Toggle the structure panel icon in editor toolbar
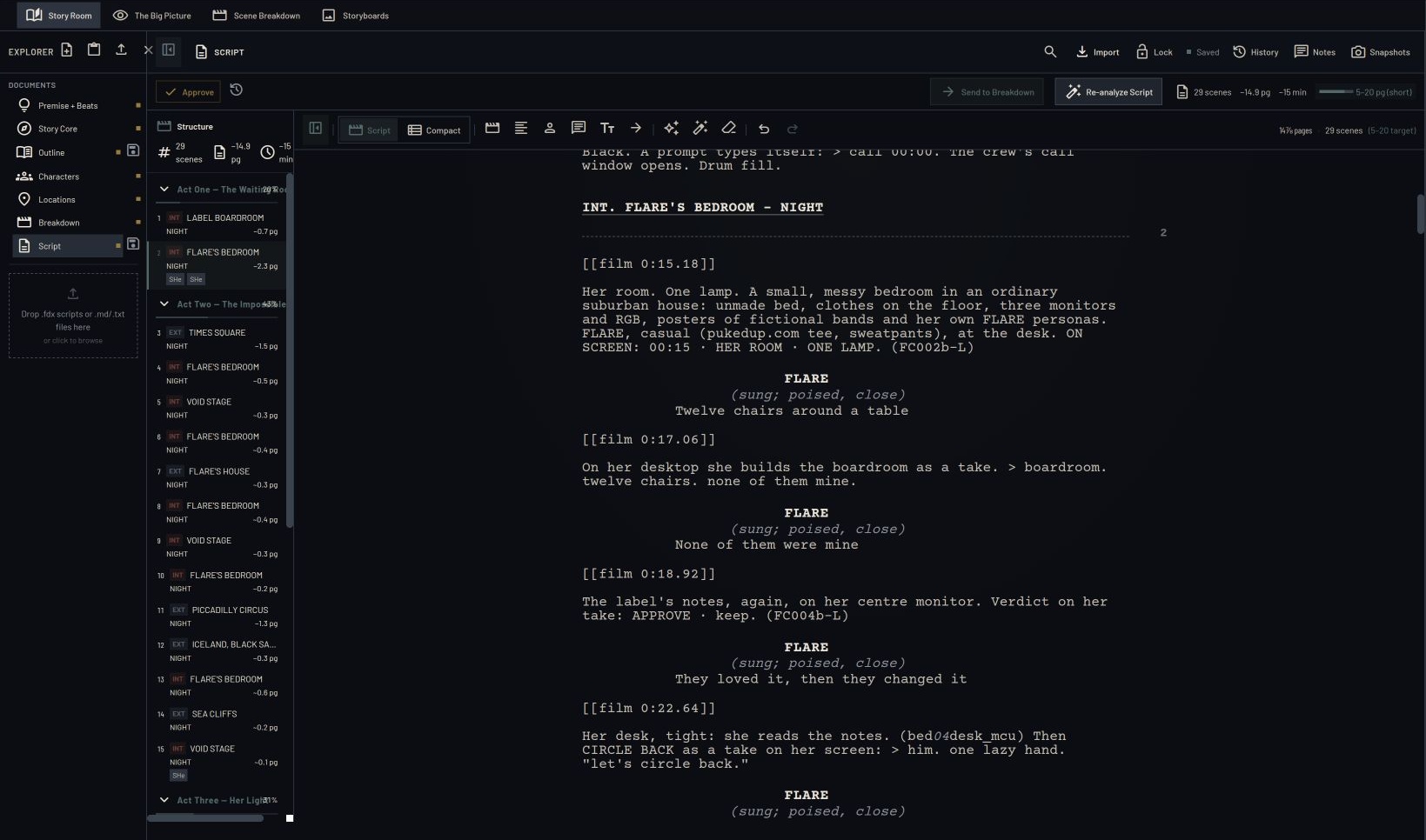The height and width of the screenshot is (840, 1426). click(316, 129)
